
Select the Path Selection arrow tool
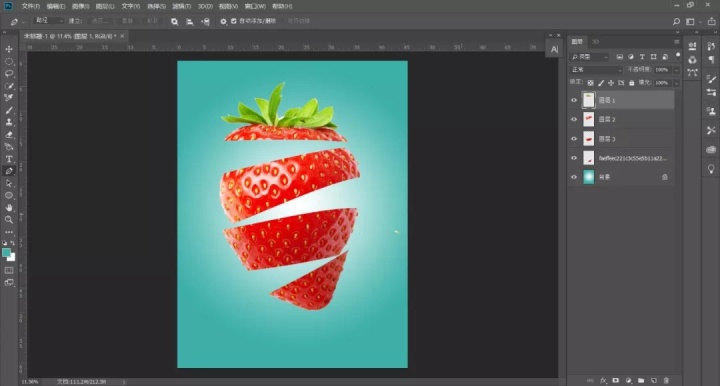(9, 183)
